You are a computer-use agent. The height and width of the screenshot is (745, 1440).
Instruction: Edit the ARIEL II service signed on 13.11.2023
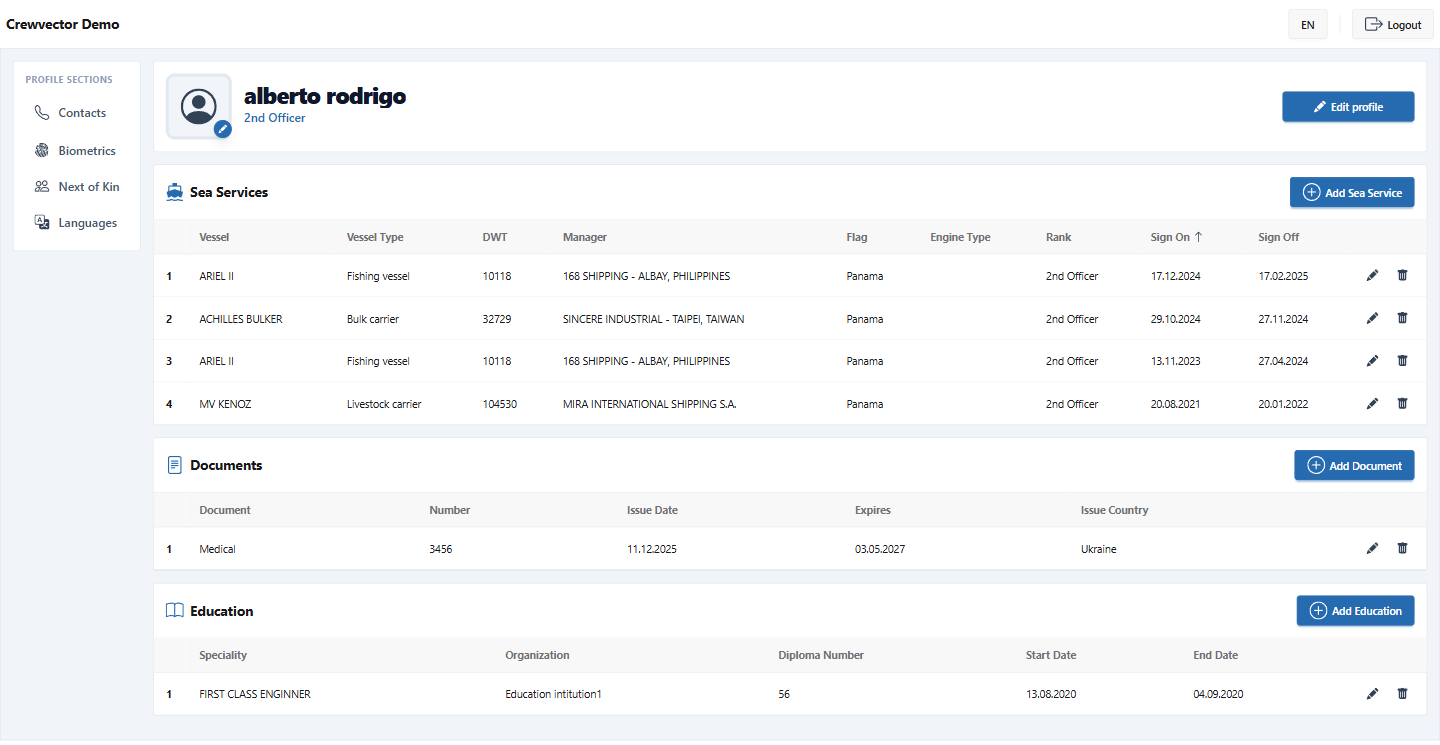(1372, 361)
